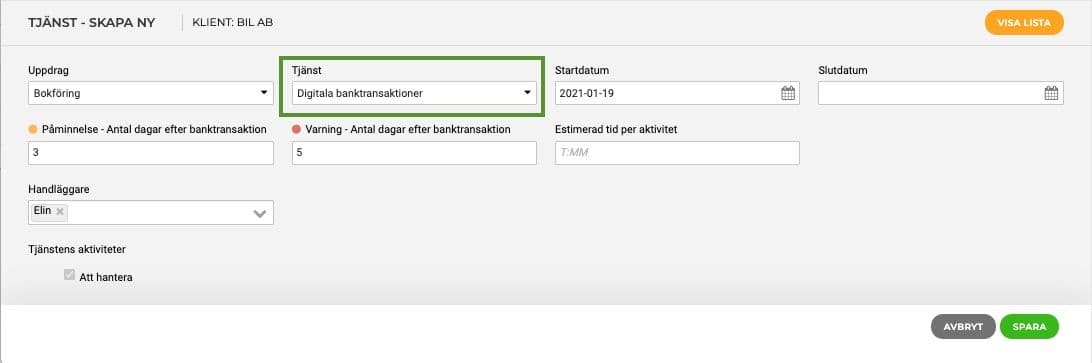Click the Startdatum field with 2021-01-19
The height and width of the screenshot is (363, 1092).
click(677, 93)
